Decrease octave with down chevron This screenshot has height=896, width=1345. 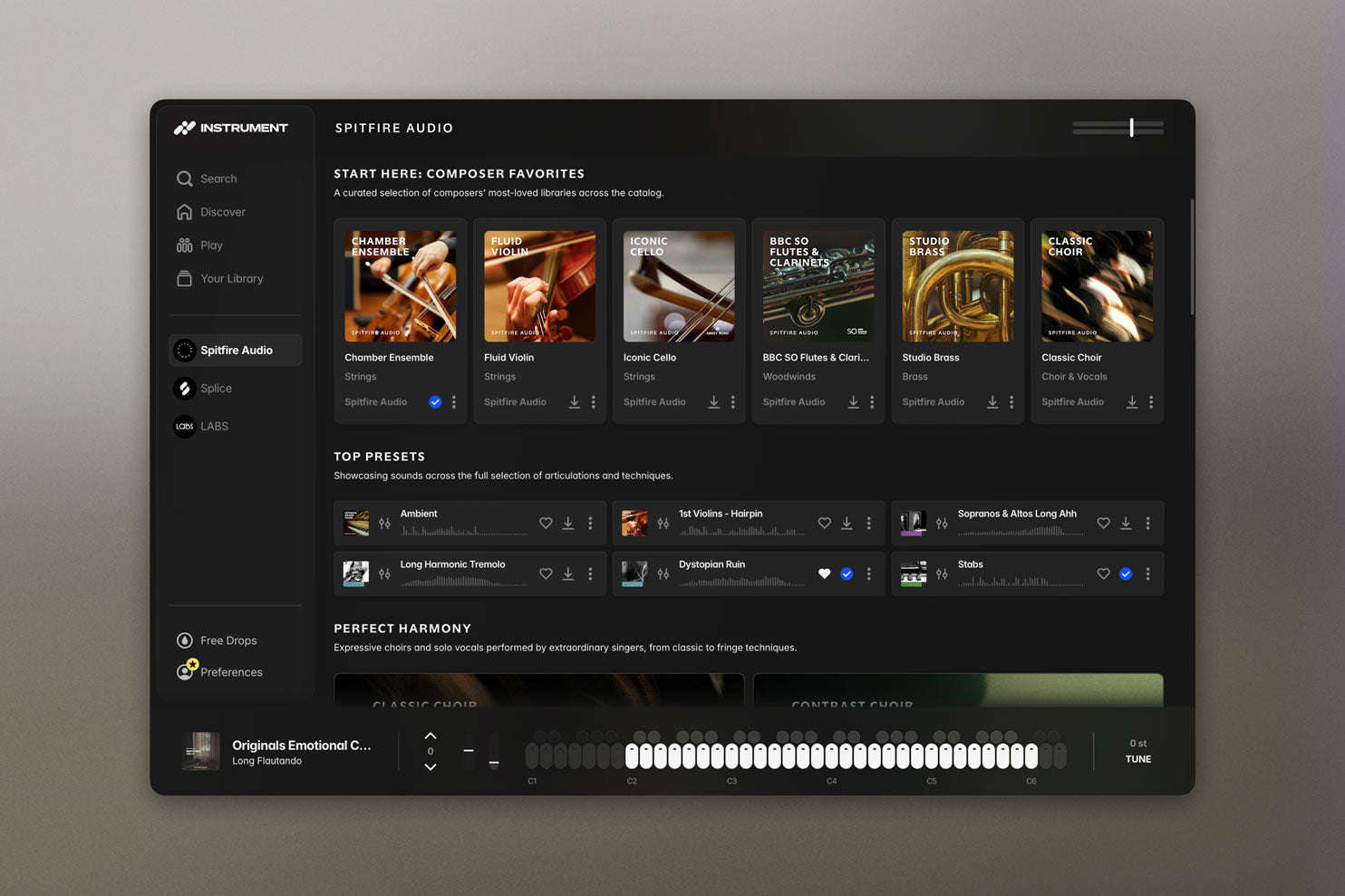pos(431,766)
